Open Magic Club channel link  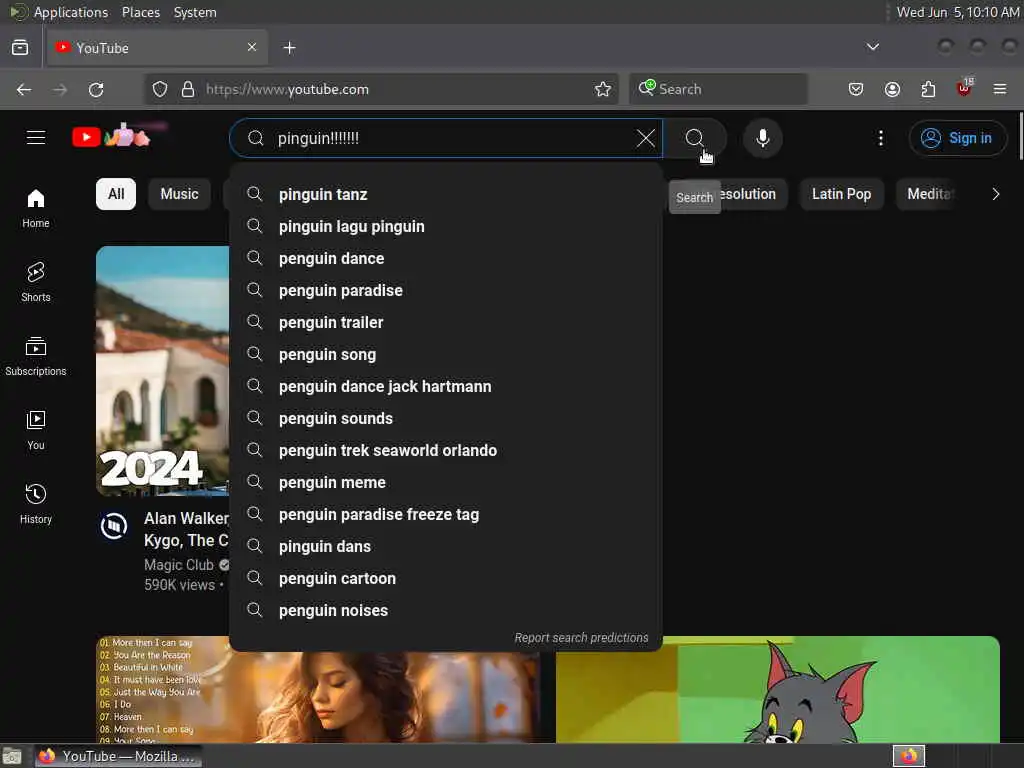pos(179,565)
